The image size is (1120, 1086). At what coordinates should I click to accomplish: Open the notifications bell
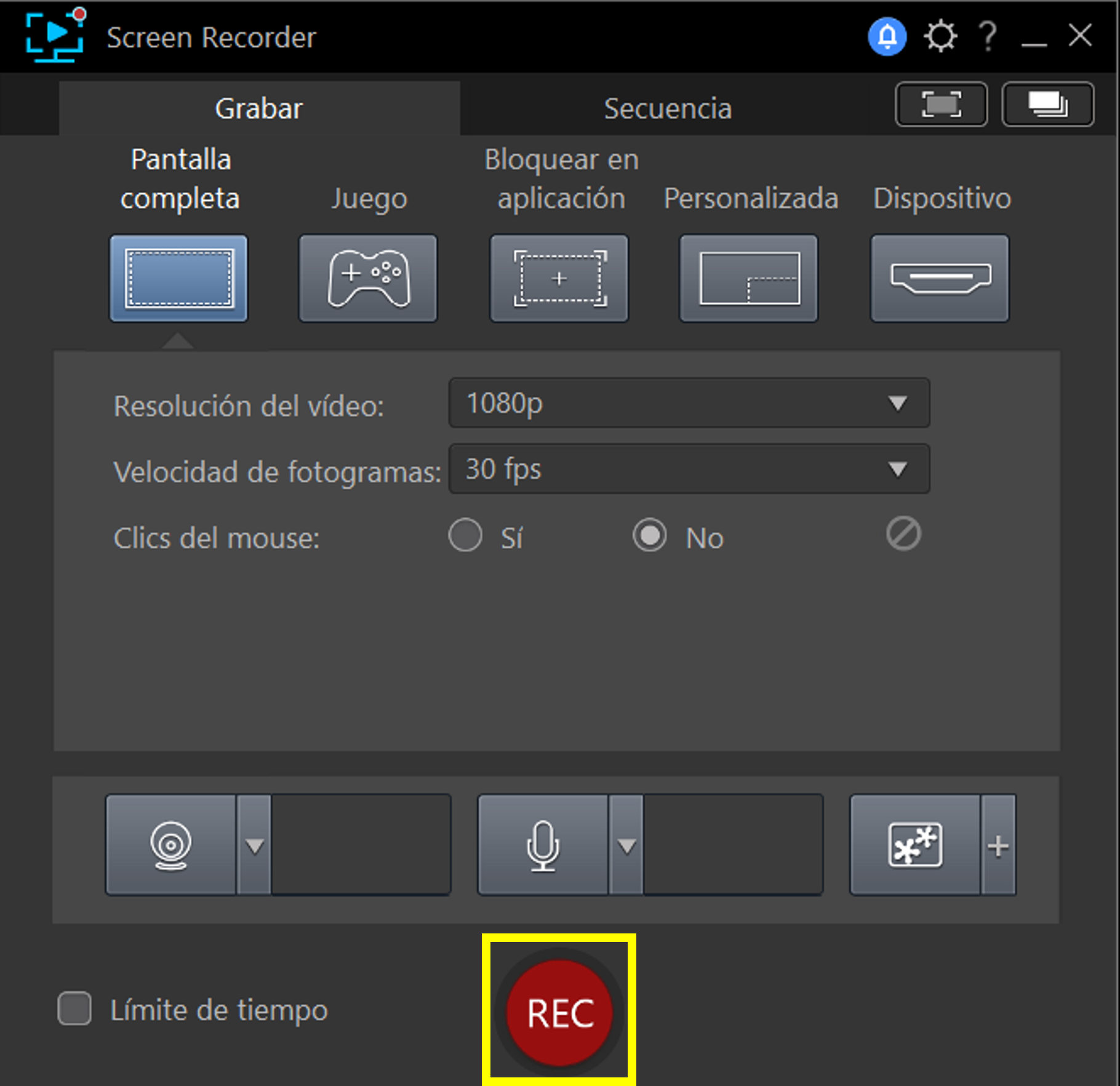886,36
